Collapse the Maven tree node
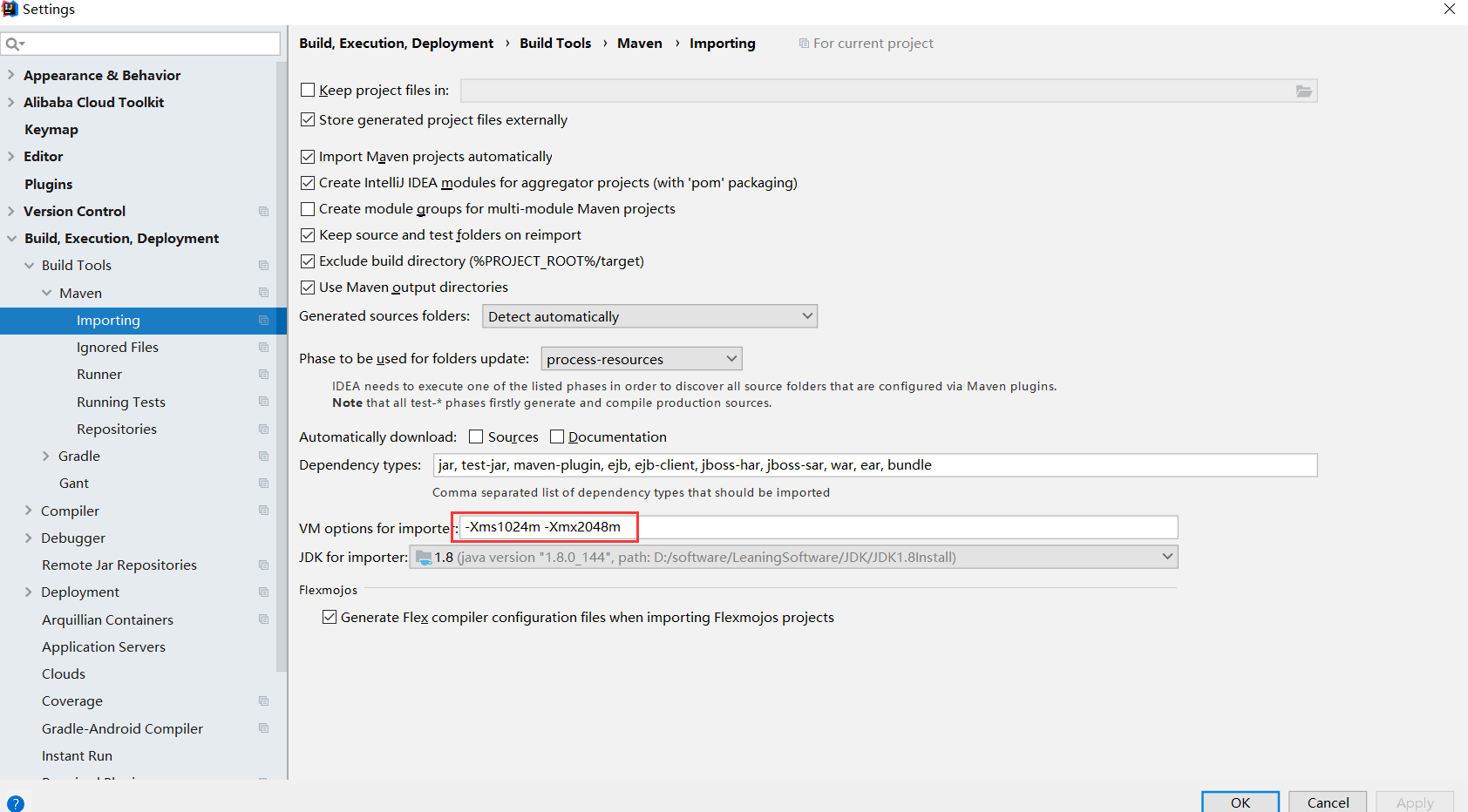The width and height of the screenshot is (1468, 812). pos(48,293)
